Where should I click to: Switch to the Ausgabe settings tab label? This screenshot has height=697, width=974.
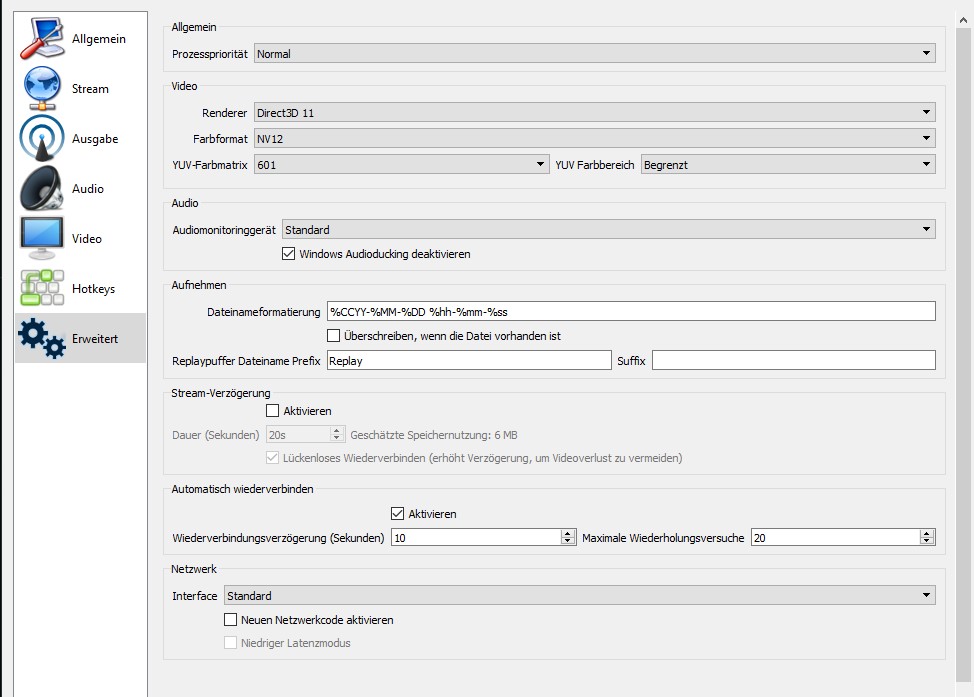[95, 139]
